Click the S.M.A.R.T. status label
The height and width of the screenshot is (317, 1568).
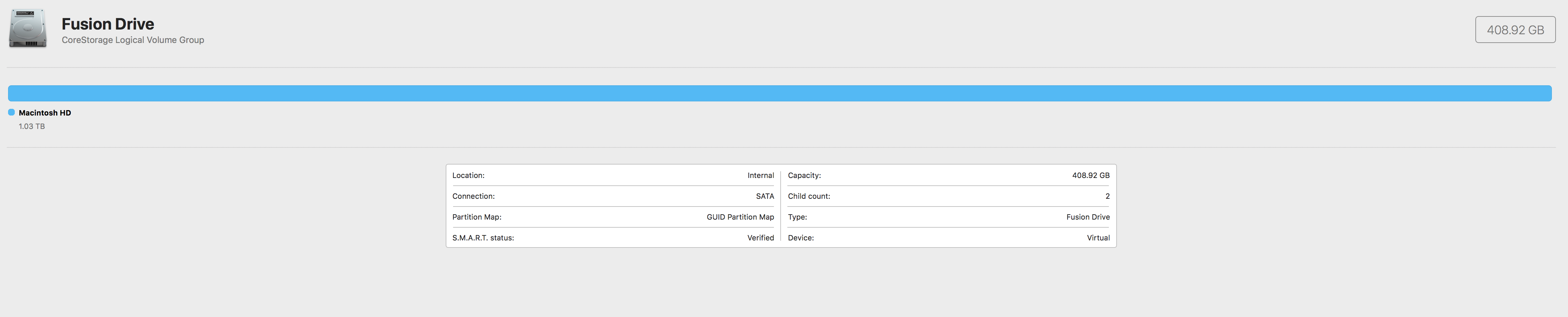pyautogui.click(x=483, y=238)
